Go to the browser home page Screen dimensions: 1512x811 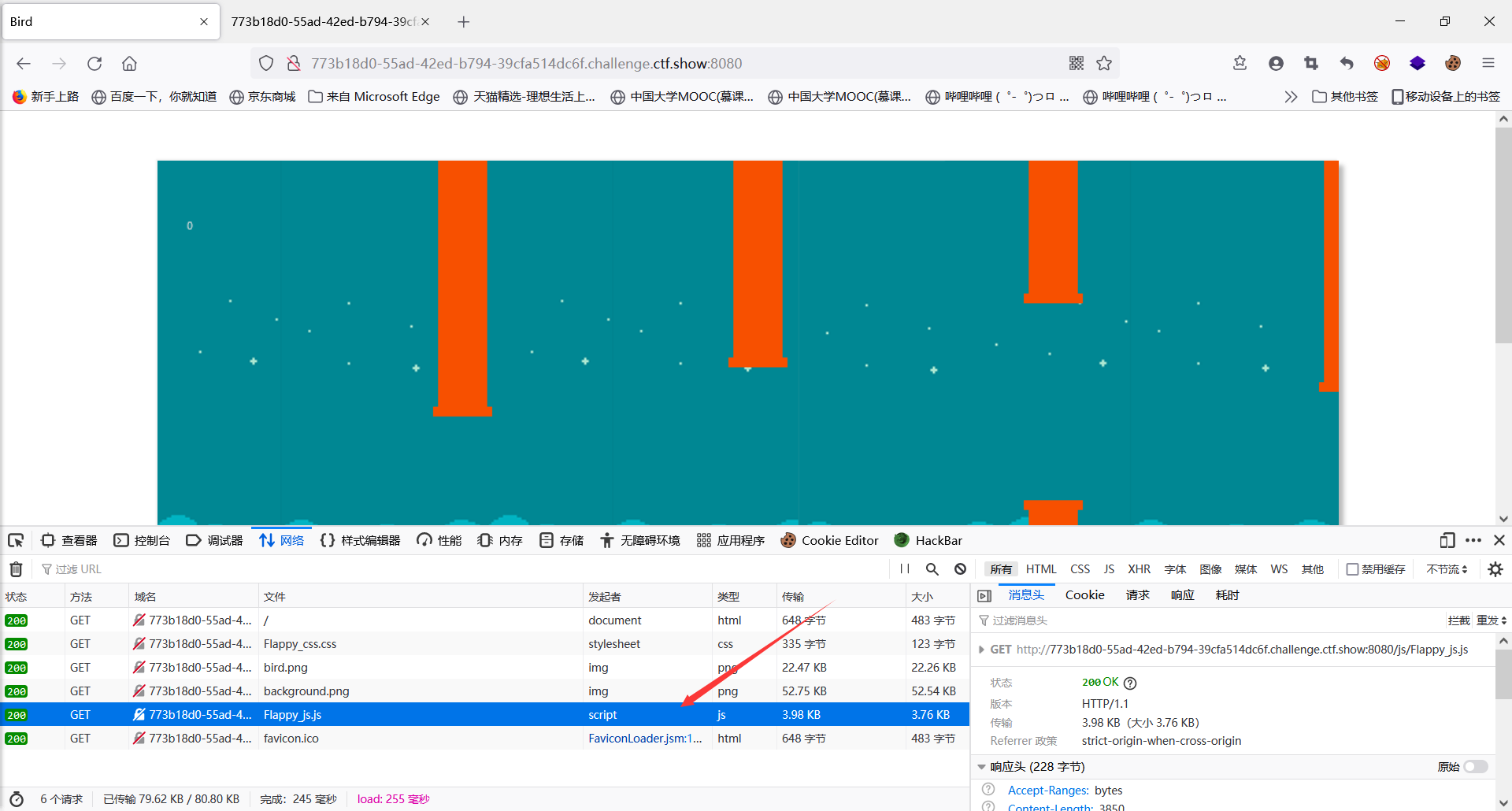pos(129,64)
